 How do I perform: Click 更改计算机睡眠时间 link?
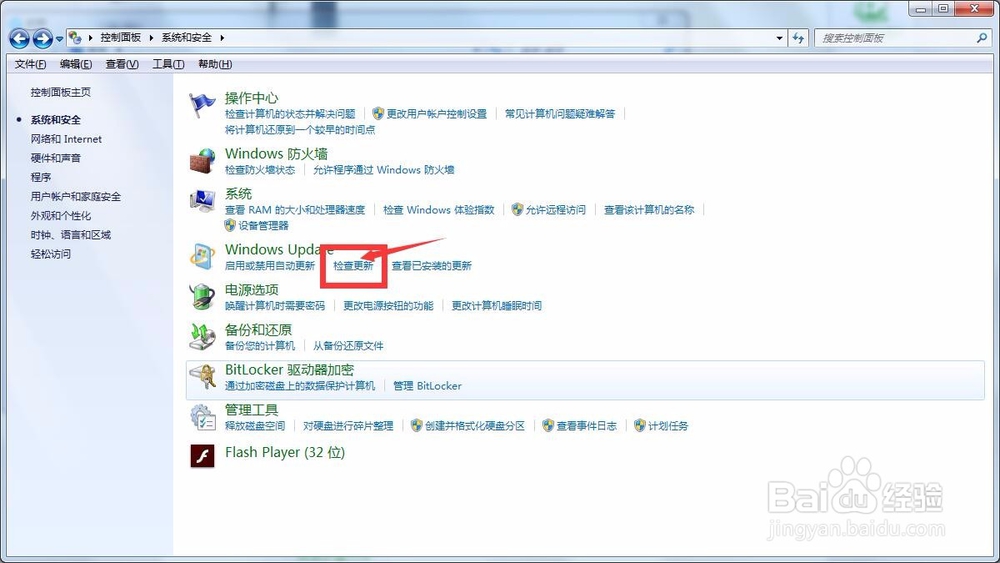(x=497, y=305)
